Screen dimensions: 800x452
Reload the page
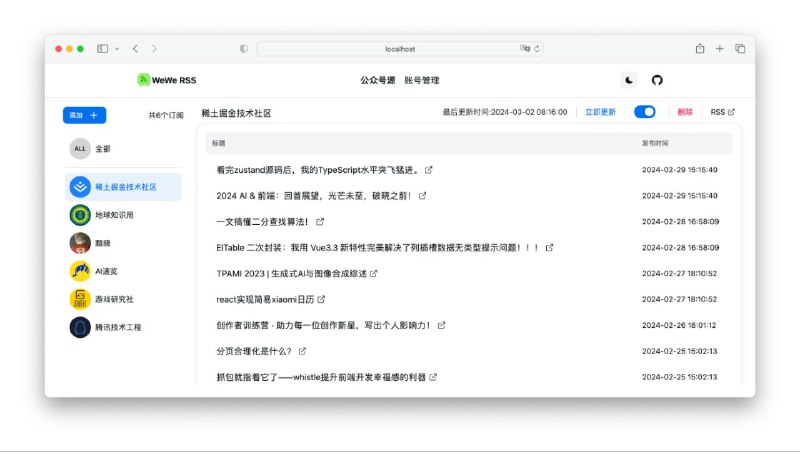(537, 48)
